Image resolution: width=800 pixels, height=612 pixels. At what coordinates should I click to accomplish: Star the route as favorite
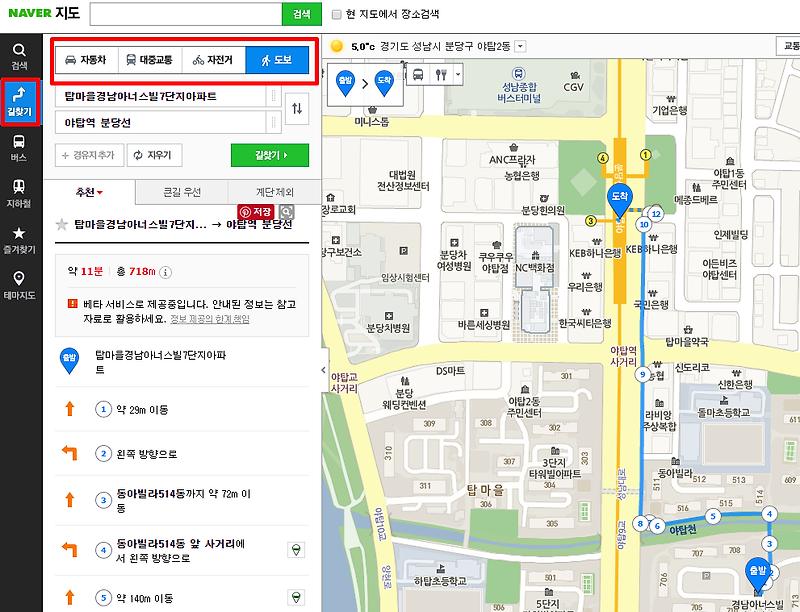pos(62,224)
